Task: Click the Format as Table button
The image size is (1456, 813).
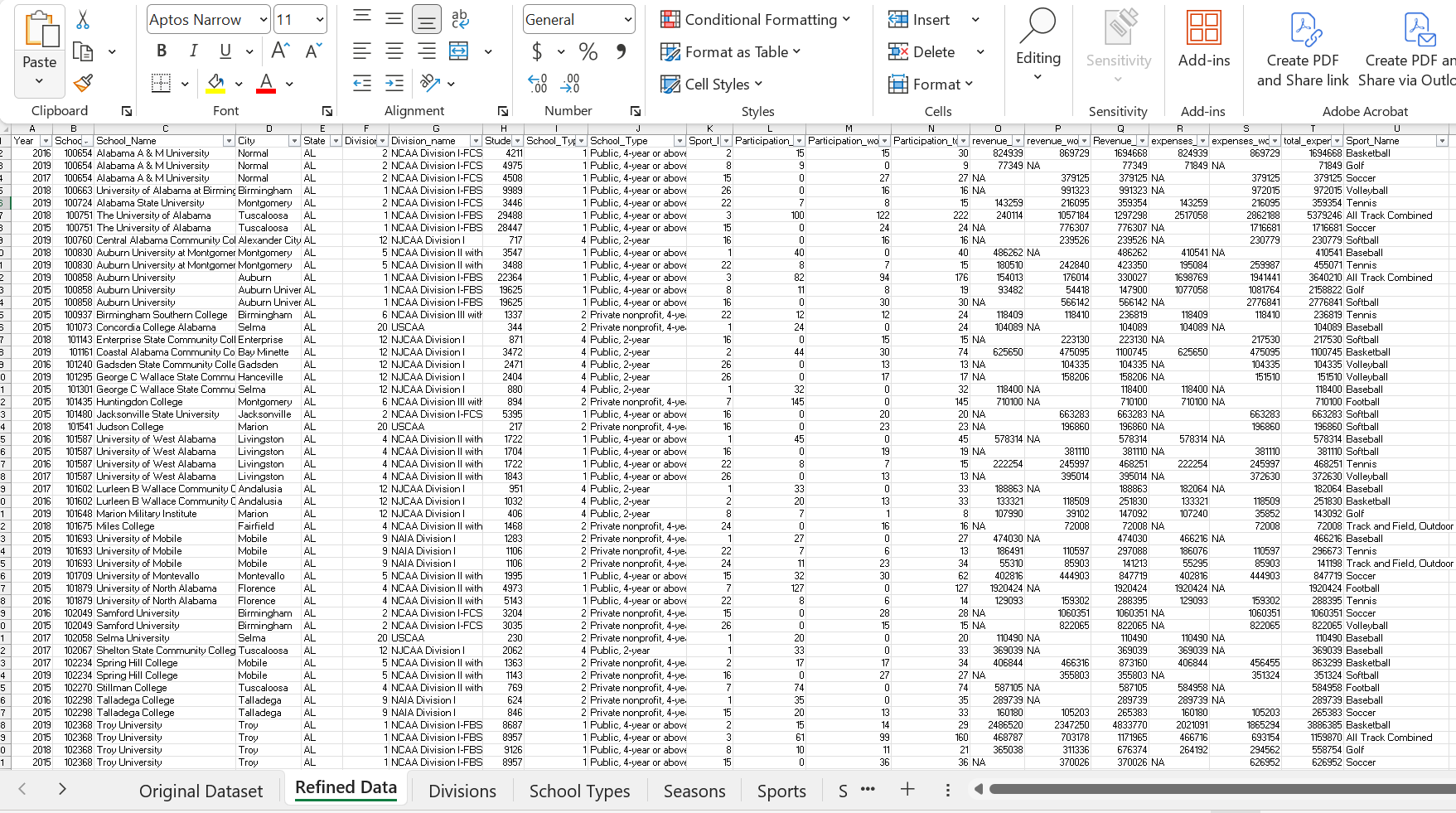Action: coord(731,52)
